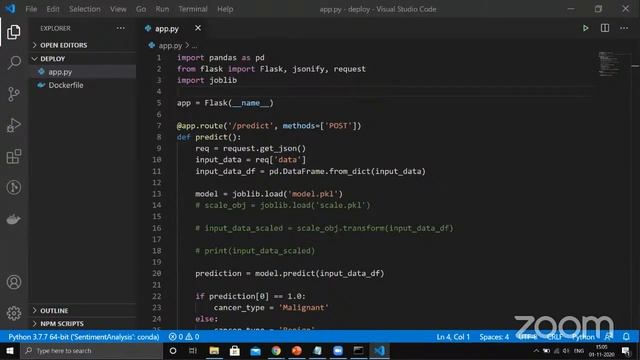Open the Source Control view
Screen dimensions: 640x360
coord(13,94)
